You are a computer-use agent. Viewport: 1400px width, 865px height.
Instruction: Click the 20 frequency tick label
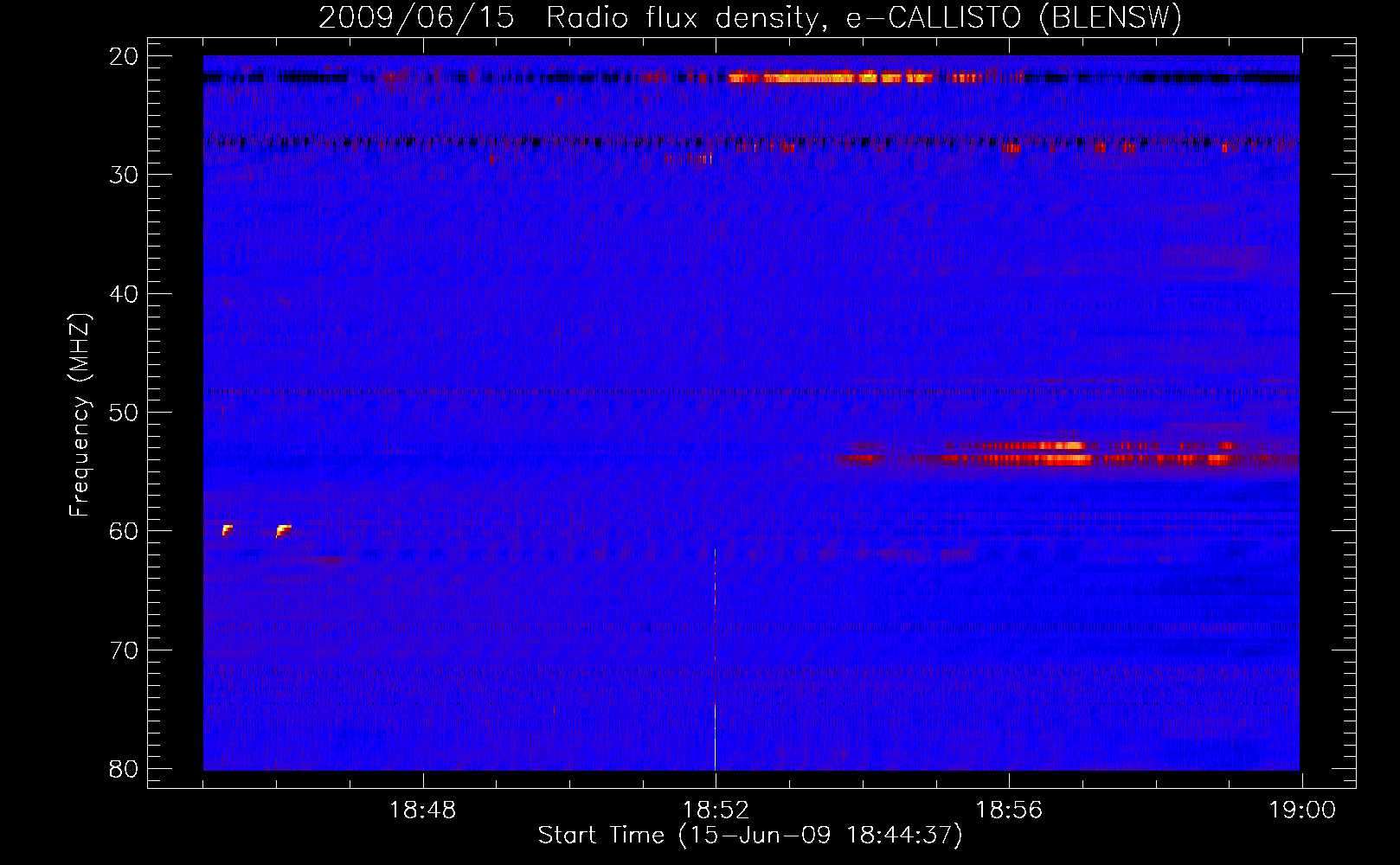point(125,56)
